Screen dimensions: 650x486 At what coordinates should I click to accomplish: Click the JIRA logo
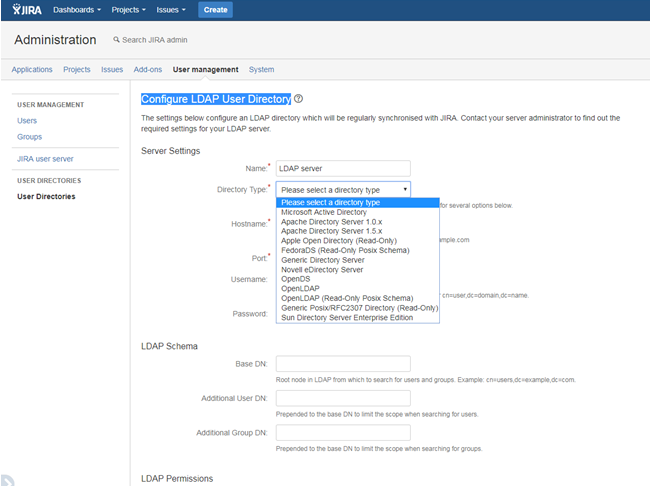pos(27,10)
